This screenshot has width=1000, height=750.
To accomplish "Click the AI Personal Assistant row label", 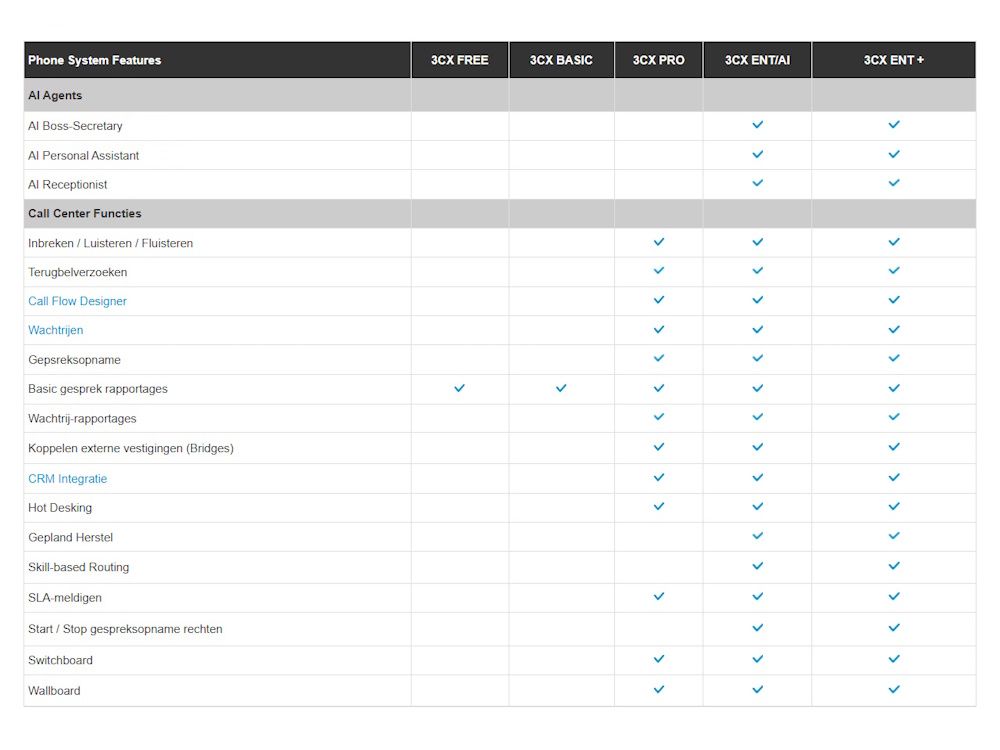I will tap(84, 156).
